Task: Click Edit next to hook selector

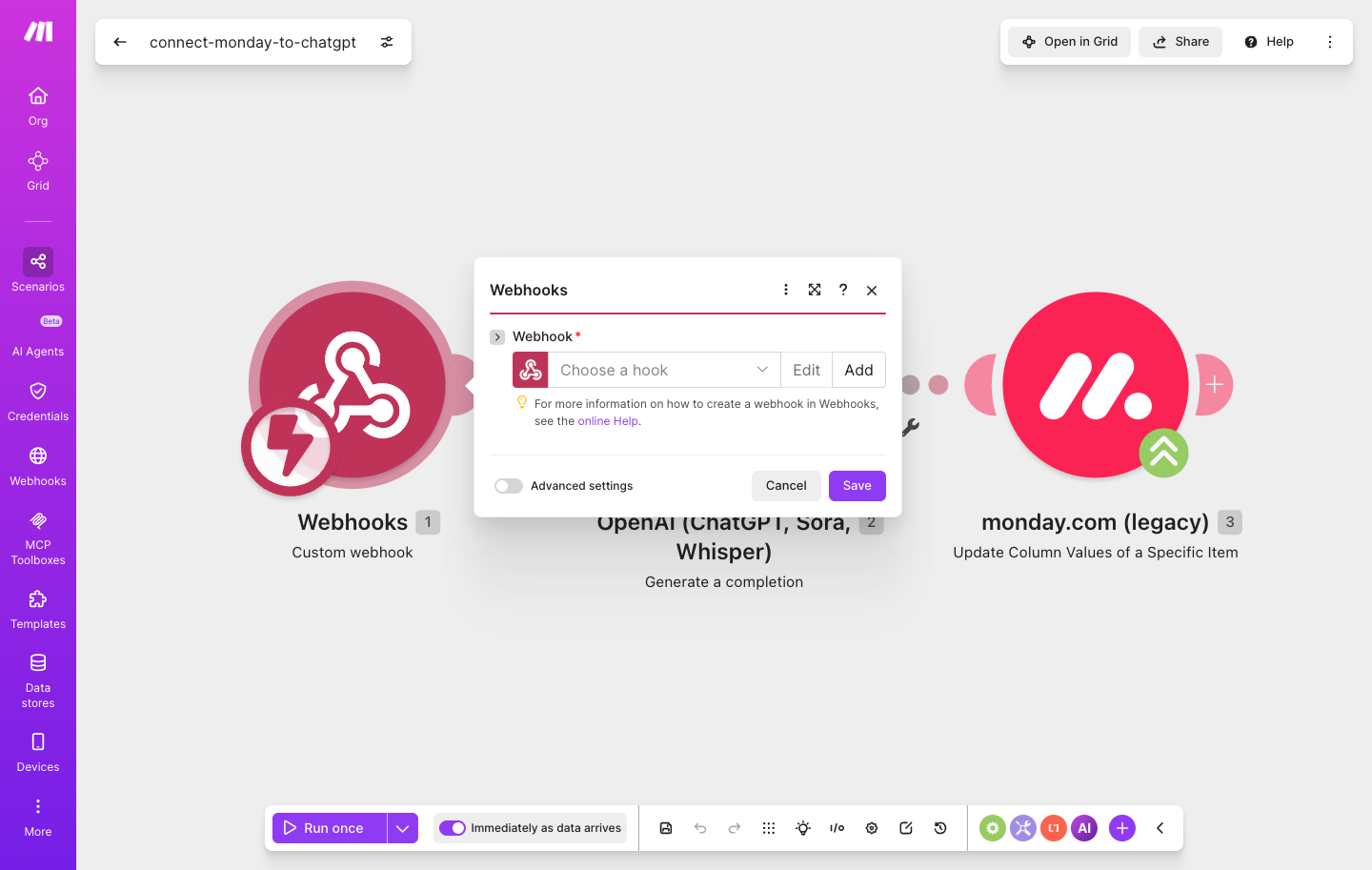Action: (806, 370)
